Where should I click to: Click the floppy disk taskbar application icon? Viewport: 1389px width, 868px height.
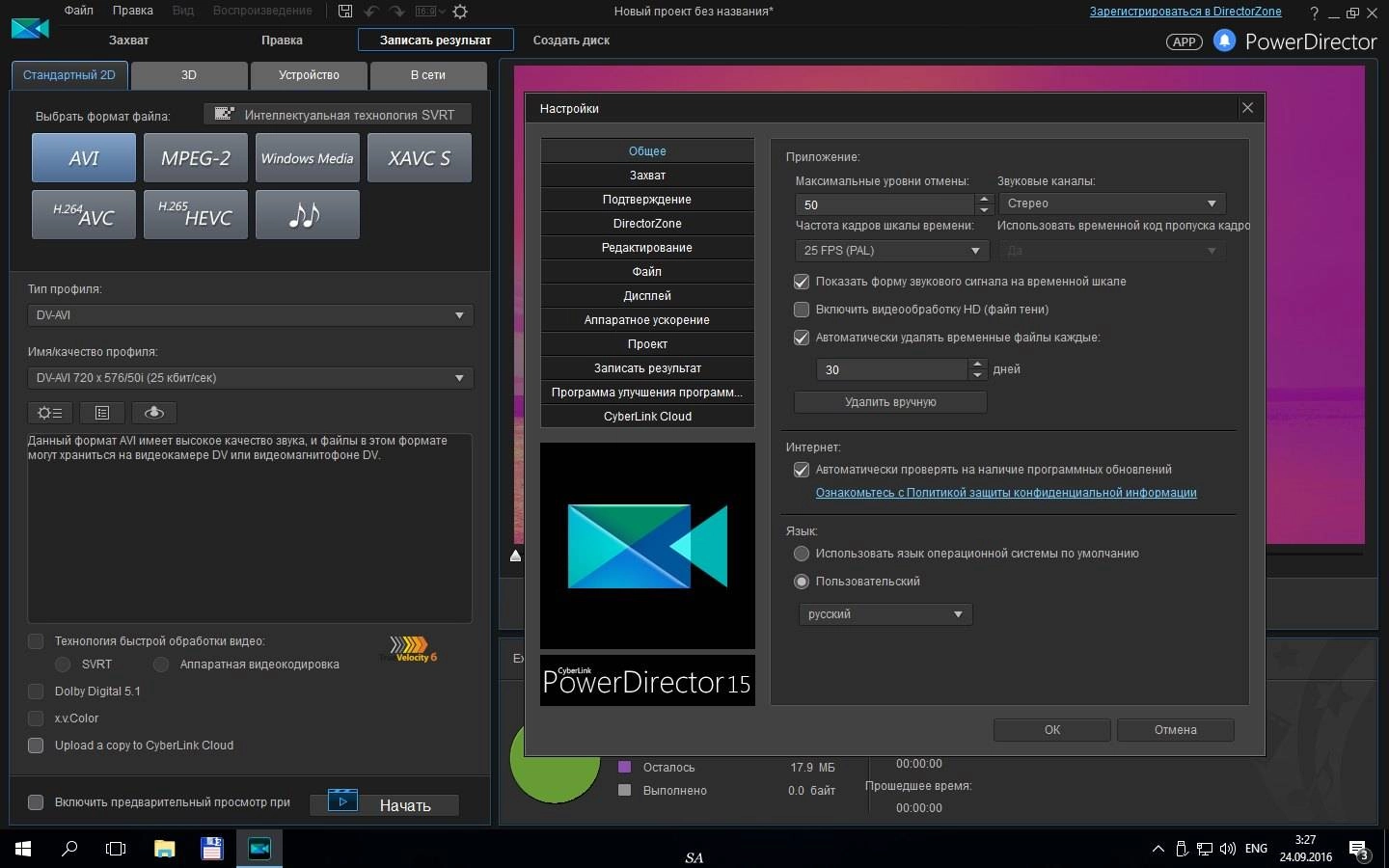(212, 849)
